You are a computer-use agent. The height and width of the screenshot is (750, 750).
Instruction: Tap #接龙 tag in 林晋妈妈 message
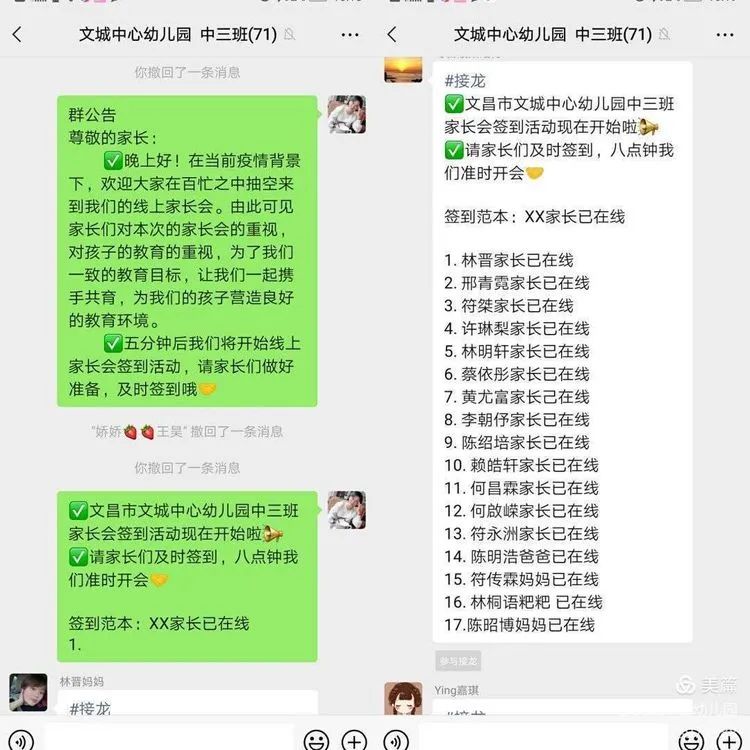click(90, 708)
